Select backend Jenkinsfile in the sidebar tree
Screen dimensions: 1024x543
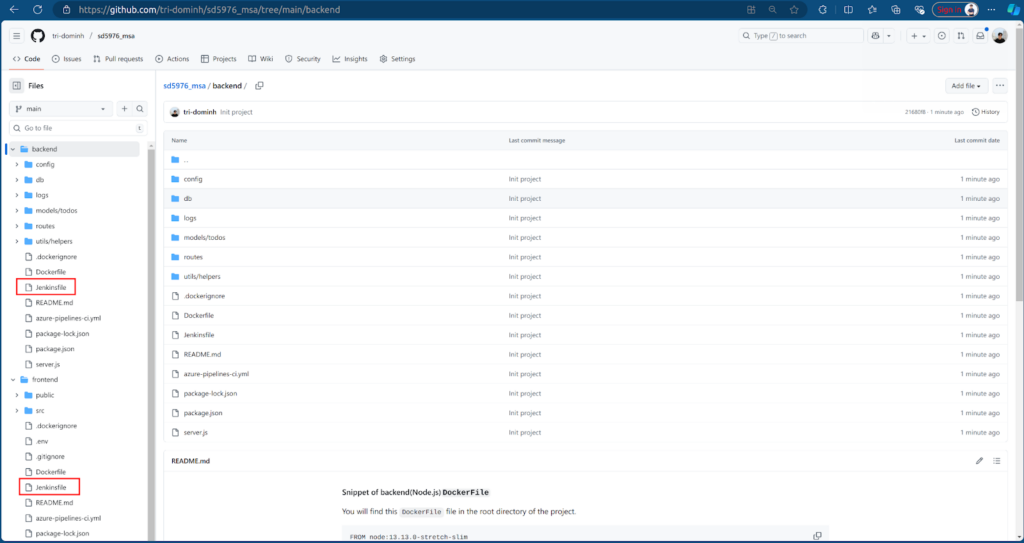pyautogui.click(x=50, y=287)
